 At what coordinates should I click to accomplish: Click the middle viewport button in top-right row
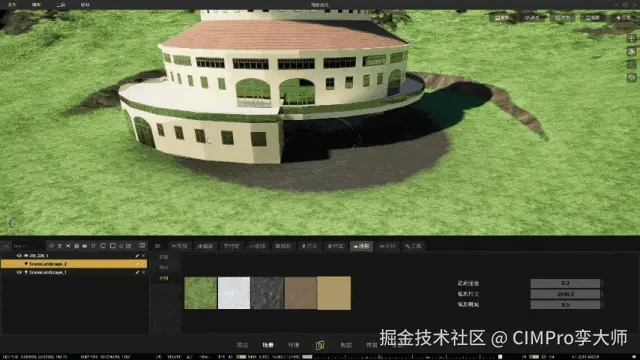coord(562,18)
